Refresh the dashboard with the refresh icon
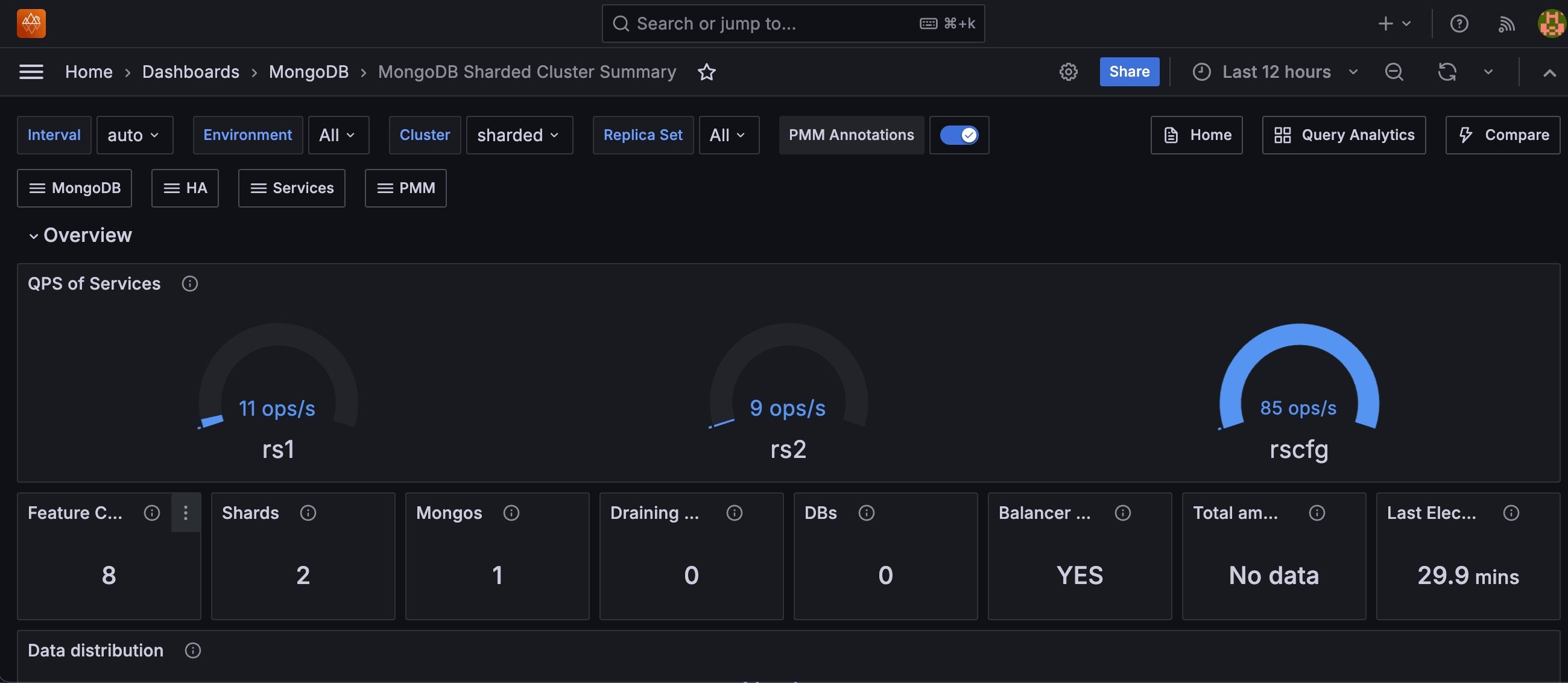This screenshot has height=683, width=1568. (1447, 72)
